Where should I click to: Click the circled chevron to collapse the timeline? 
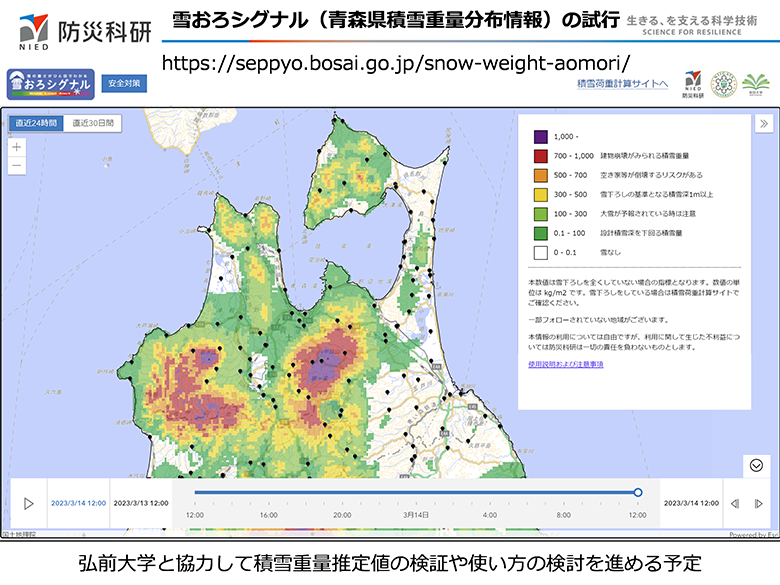[x=756, y=465]
